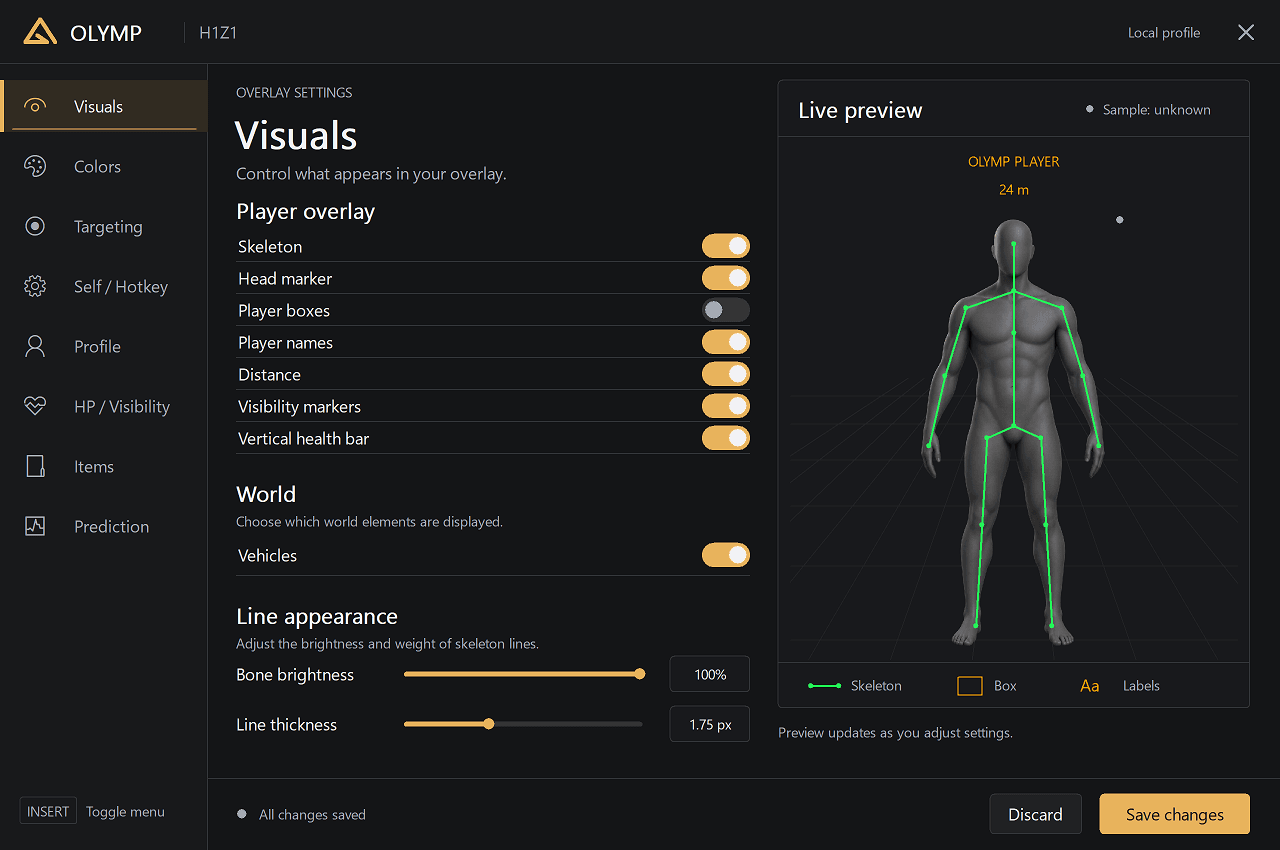Click the OLYMP PLAYER name label
This screenshot has height=850, width=1280.
pos(1013,161)
